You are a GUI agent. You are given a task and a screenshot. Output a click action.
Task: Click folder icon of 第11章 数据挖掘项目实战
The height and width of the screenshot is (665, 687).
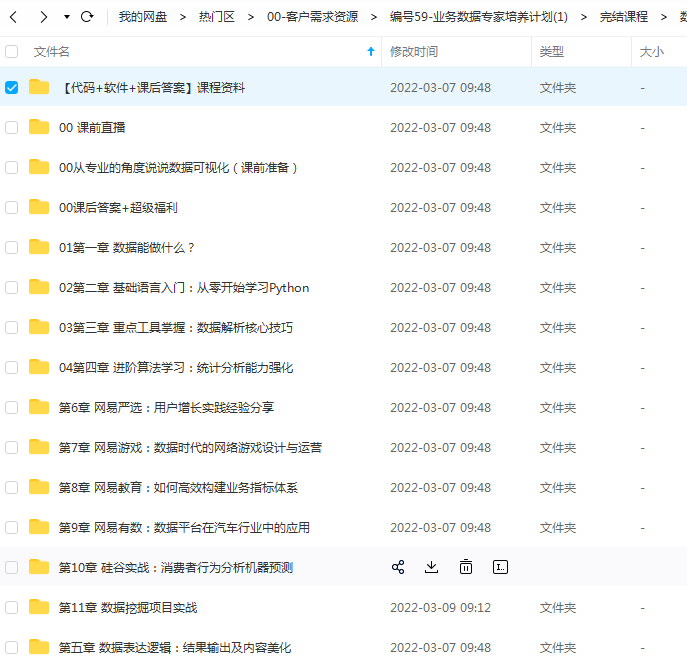tap(39, 607)
